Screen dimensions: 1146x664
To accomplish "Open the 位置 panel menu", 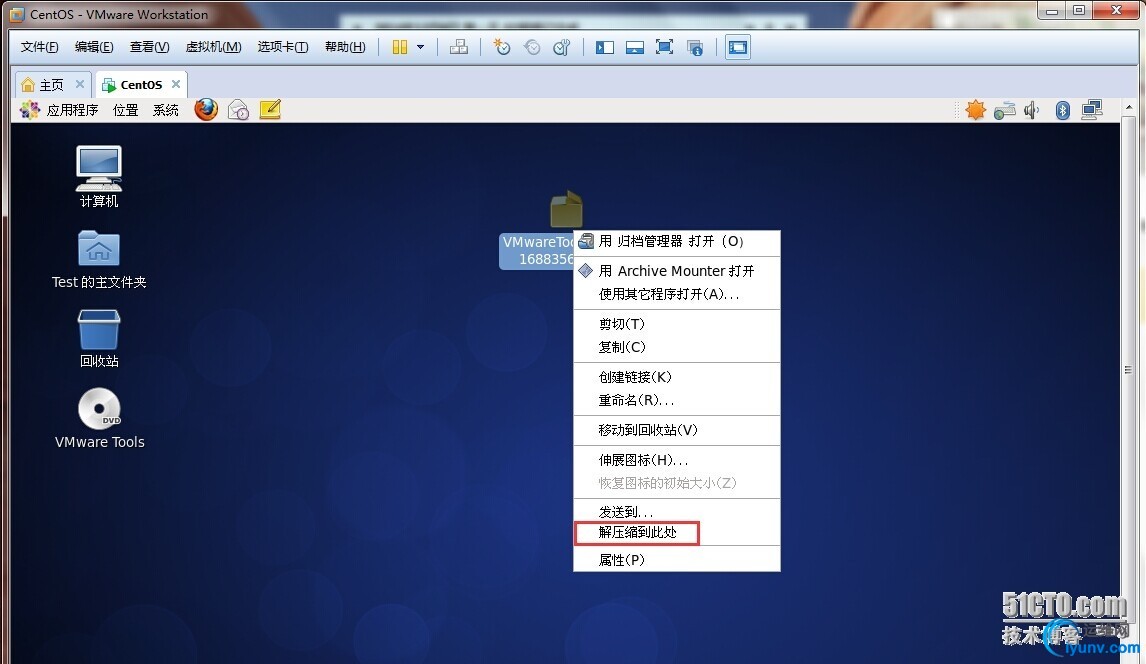I will (126, 110).
